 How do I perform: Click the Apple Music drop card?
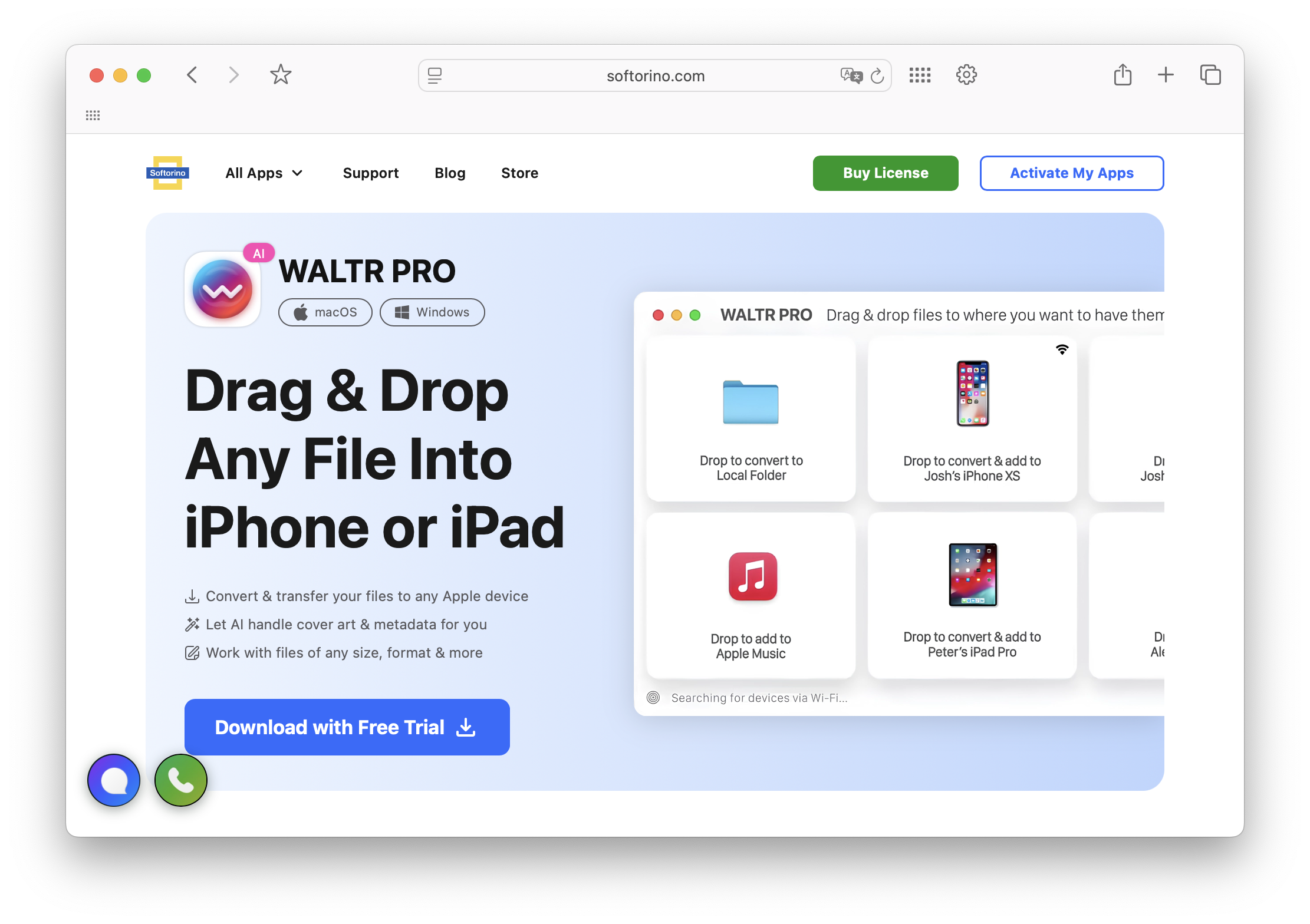point(751,596)
